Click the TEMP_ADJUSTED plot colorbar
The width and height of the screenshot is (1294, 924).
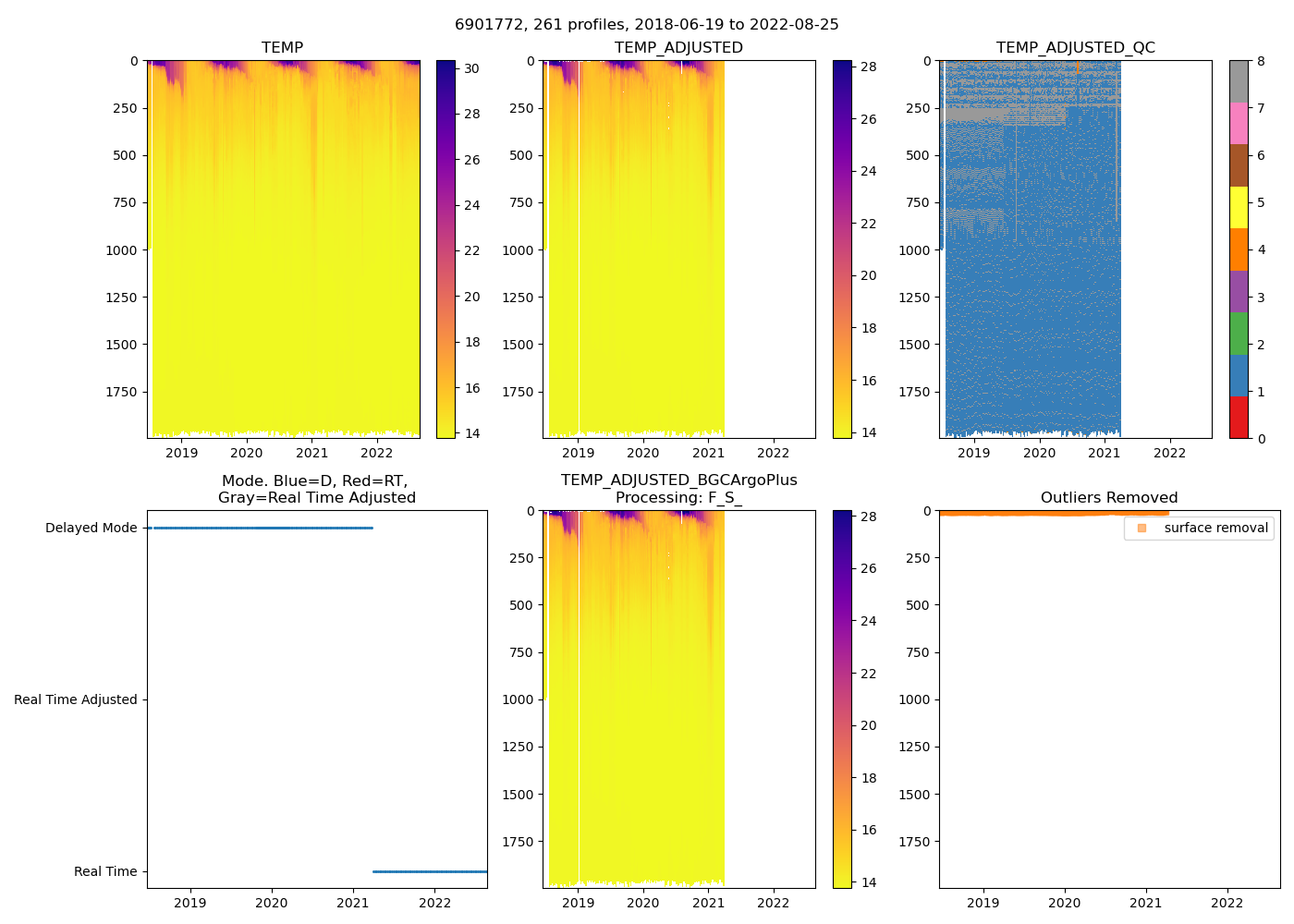click(x=842, y=249)
